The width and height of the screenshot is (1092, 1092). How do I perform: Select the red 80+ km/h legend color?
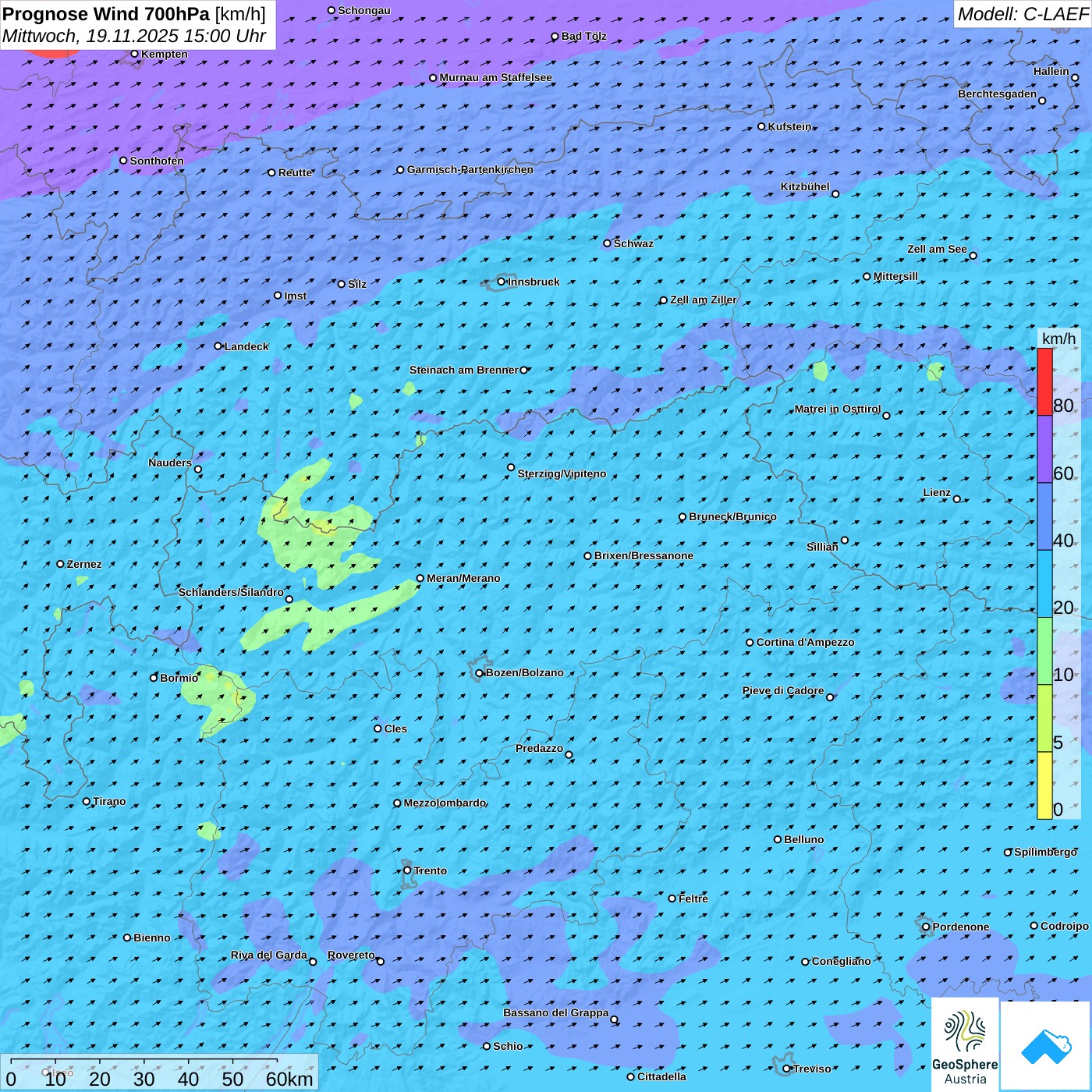coord(1044,381)
